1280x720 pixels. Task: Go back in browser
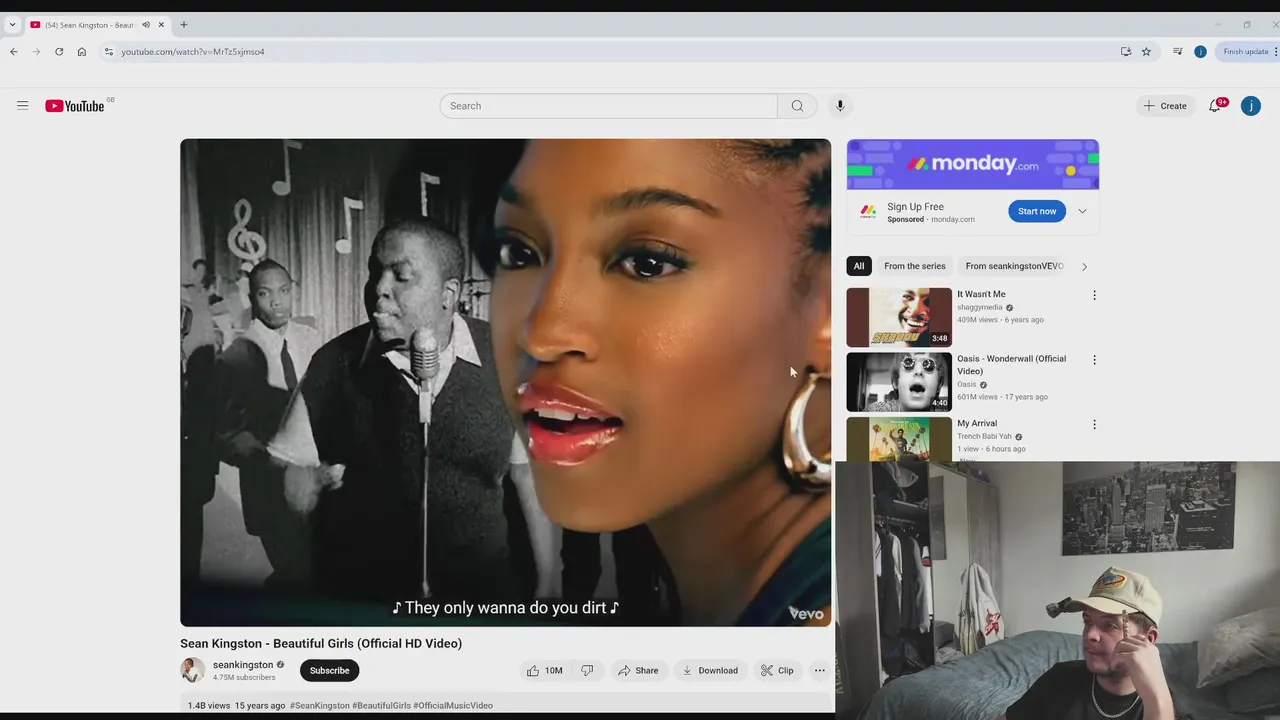14,52
